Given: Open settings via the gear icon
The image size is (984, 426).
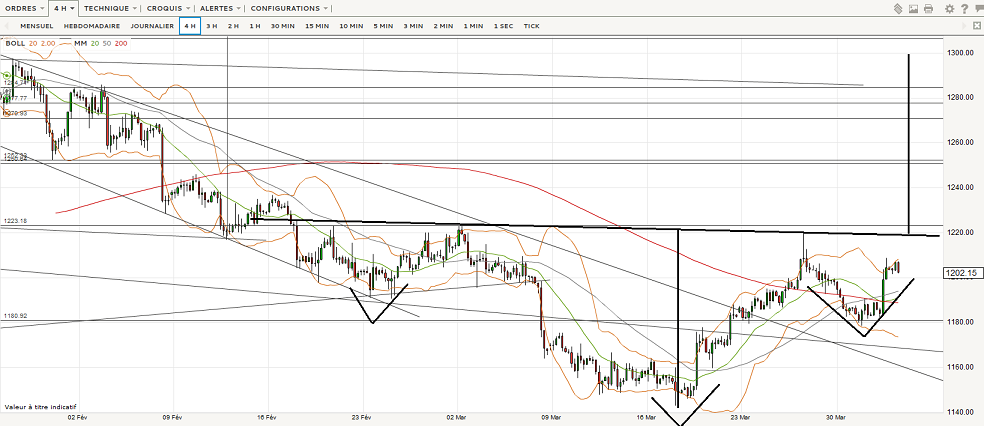Looking at the screenshot, I should click(949, 9).
